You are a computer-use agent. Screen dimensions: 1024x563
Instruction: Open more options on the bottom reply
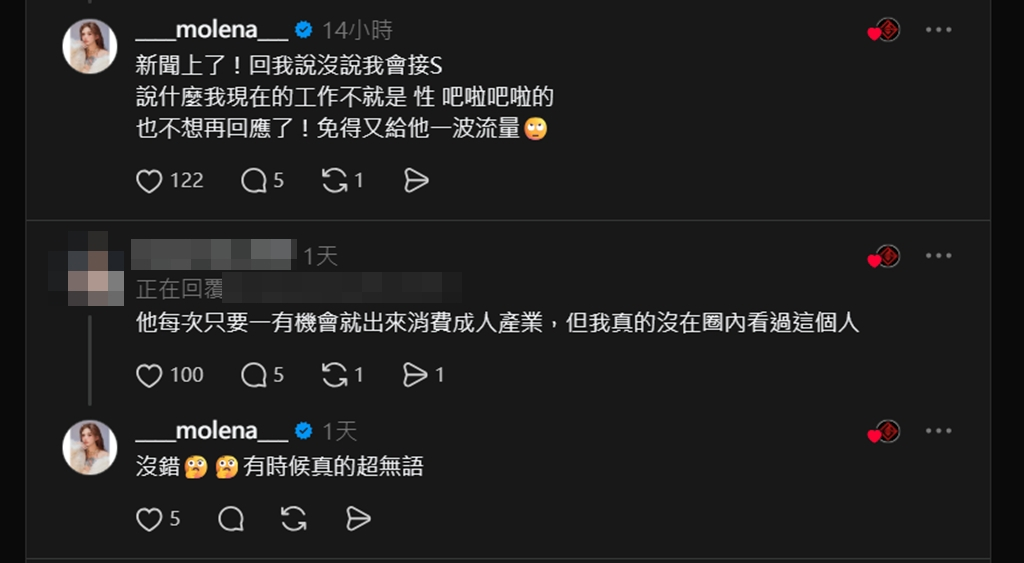click(938, 431)
